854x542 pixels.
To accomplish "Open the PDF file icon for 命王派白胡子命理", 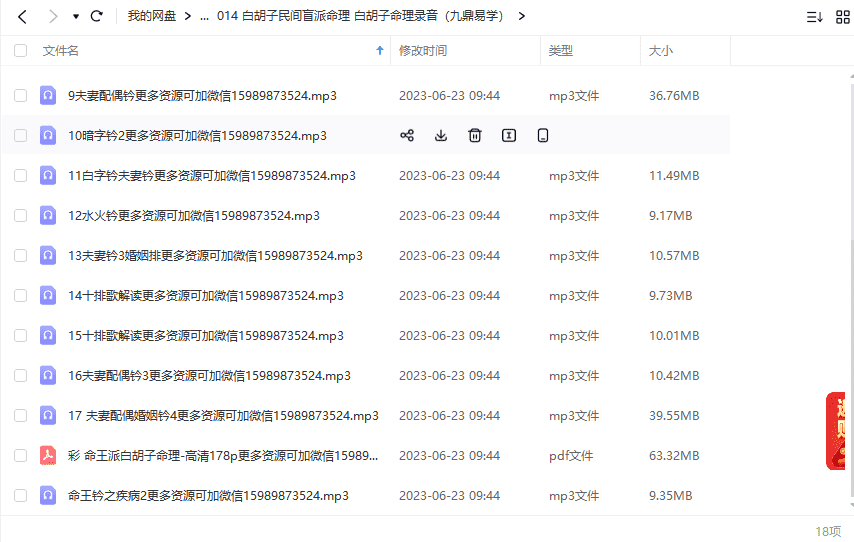I will pos(48,456).
